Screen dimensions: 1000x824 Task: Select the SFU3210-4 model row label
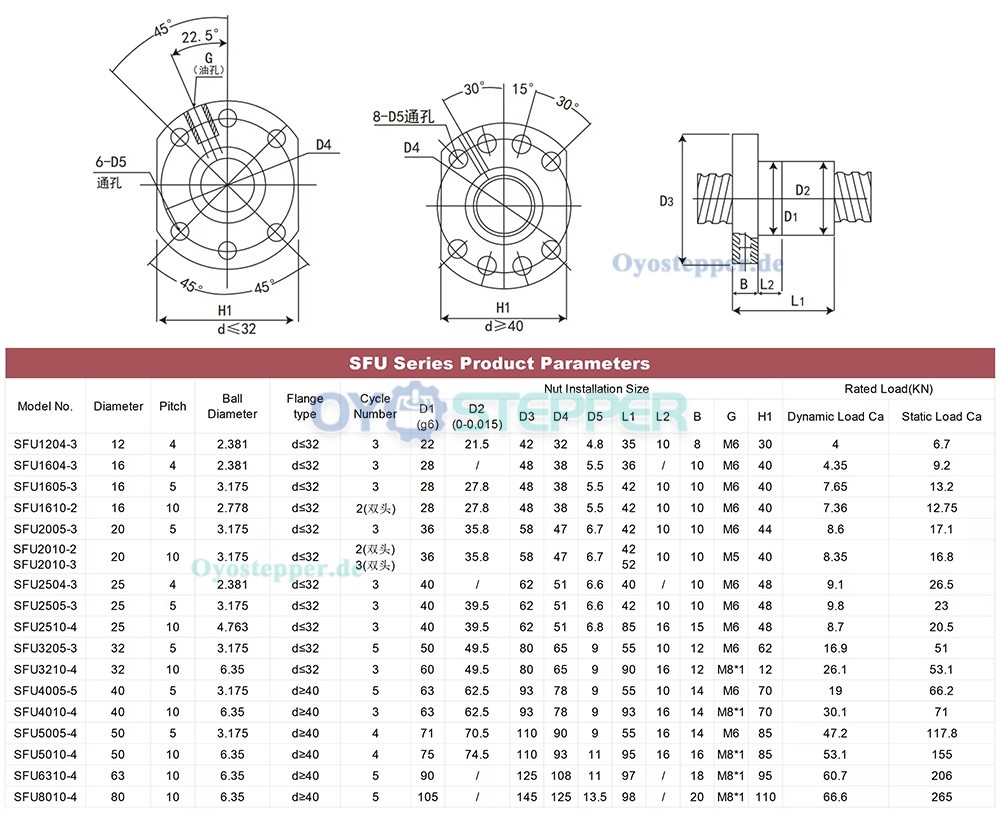point(45,668)
